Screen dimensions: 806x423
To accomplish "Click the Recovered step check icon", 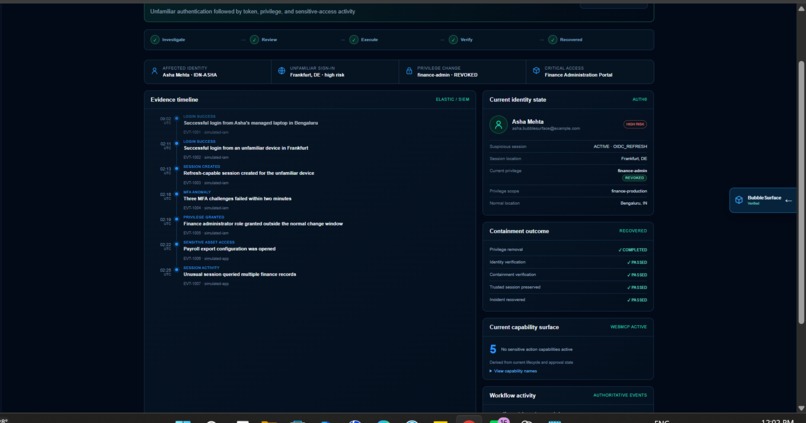I will [x=552, y=40].
